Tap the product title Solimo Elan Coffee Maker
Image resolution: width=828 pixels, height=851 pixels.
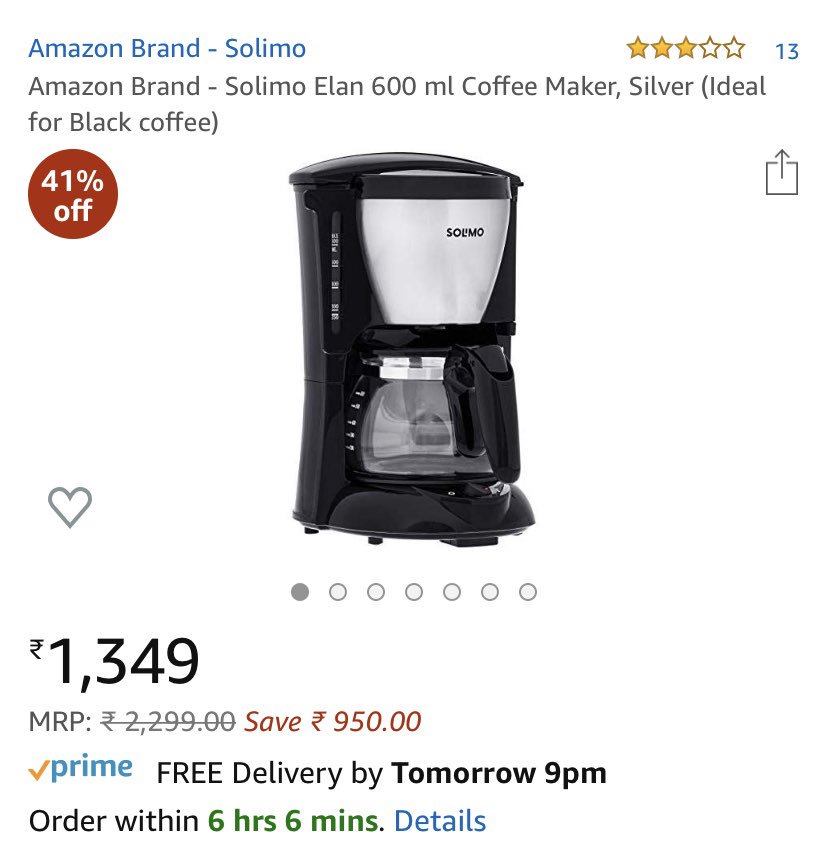[397, 104]
